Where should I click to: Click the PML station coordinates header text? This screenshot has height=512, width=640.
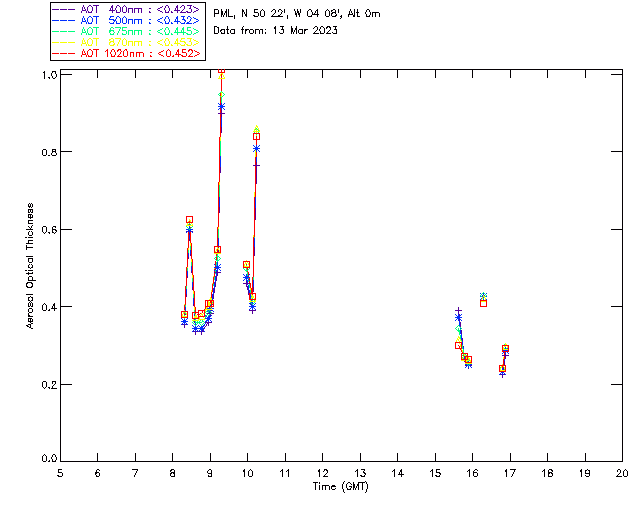click(297, 14)
